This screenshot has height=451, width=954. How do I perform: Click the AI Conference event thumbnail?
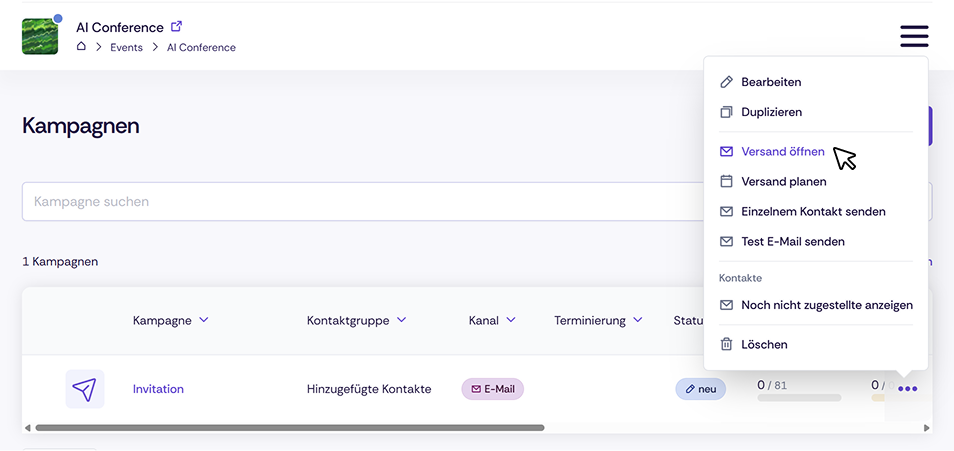[40, 37]
